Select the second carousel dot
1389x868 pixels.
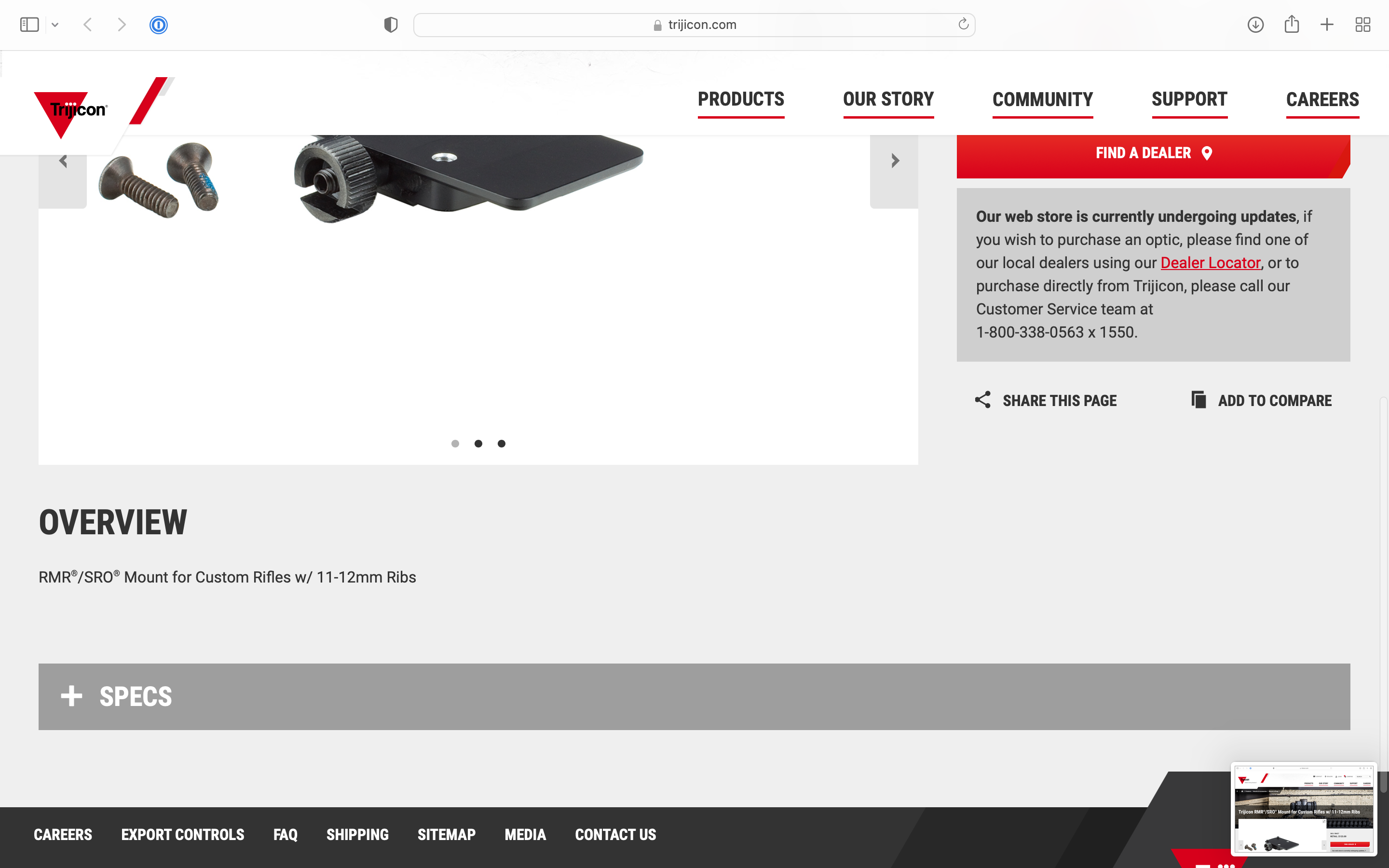(478, 443)
